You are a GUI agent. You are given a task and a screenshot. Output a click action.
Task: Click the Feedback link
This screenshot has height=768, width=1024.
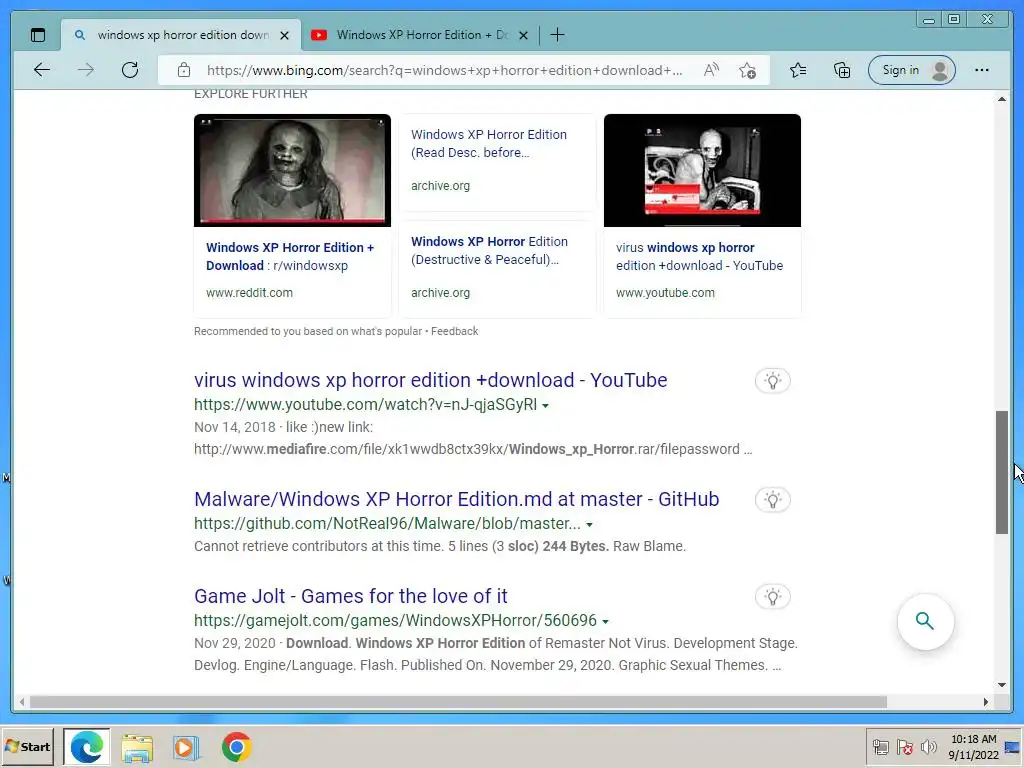click(x=455, y=331)
